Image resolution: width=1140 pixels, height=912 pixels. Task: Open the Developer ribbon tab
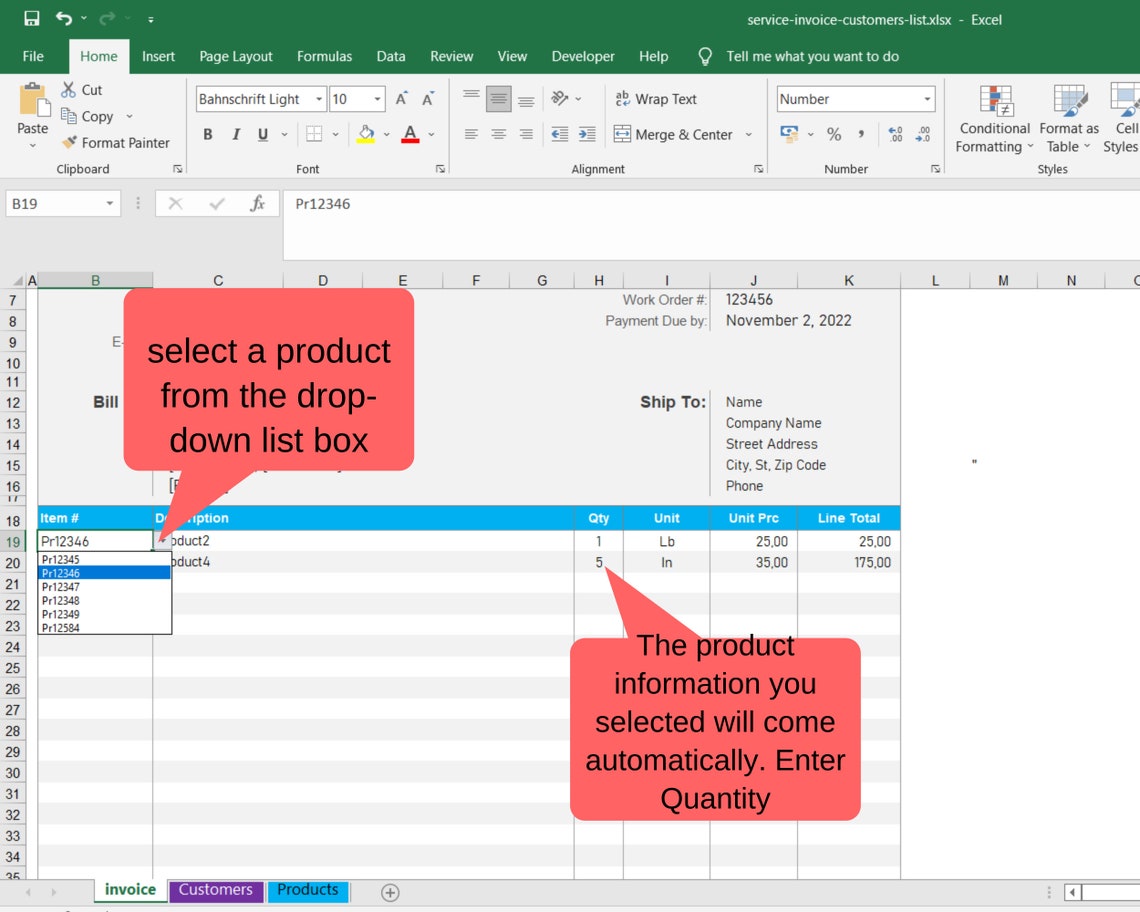click(x=582, y=56)
